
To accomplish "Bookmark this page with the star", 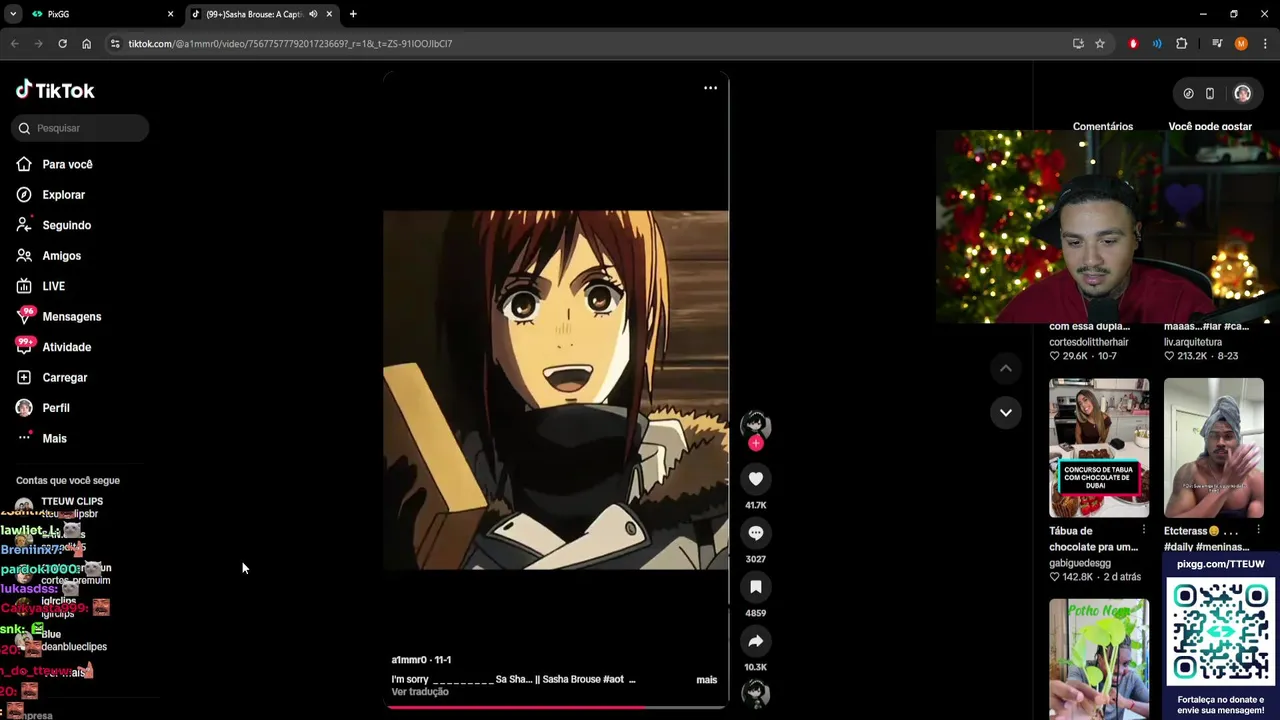I will tap(1100, 44).
